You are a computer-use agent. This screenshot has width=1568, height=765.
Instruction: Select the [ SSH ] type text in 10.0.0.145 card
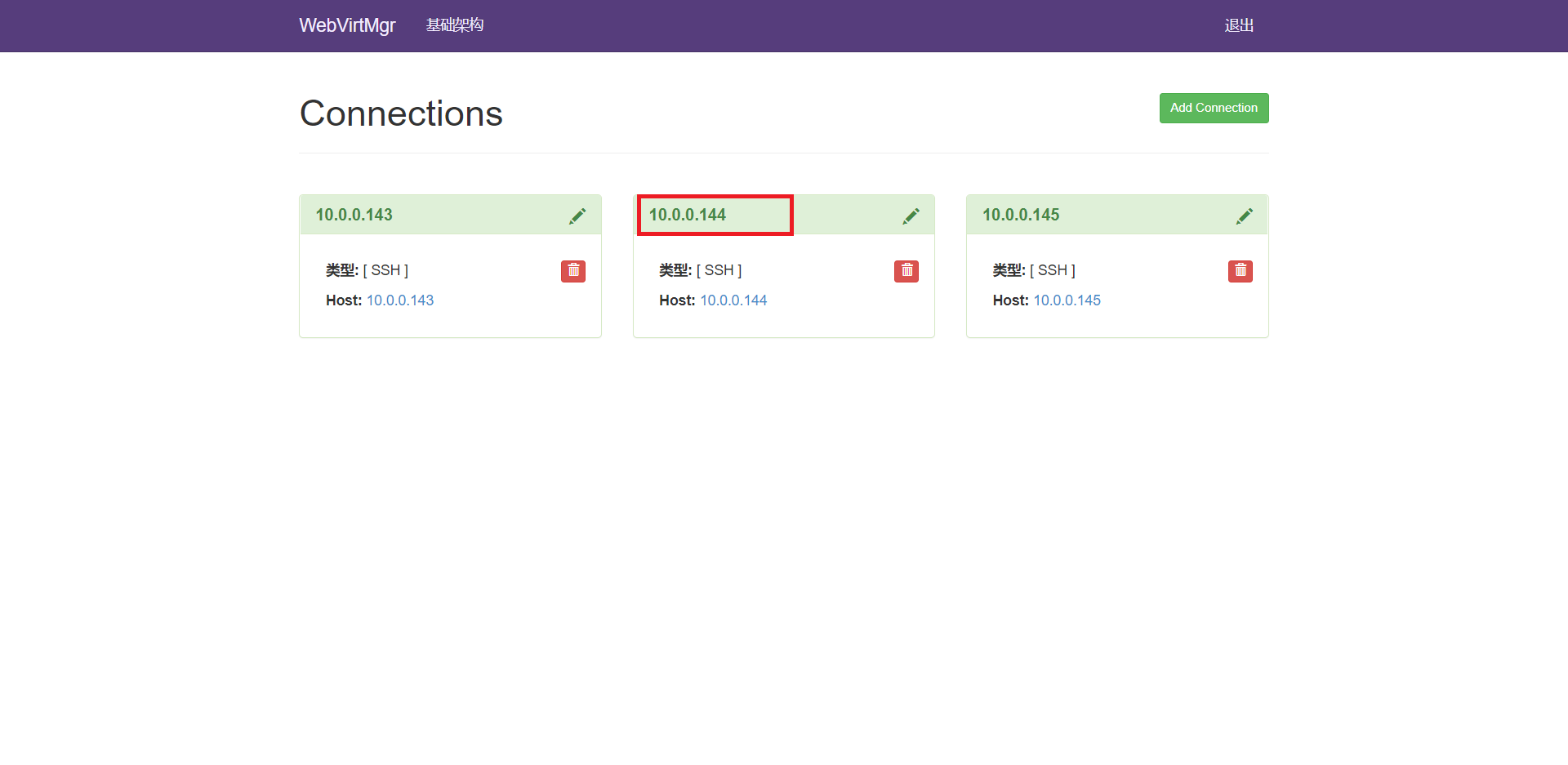coord(1053,270)
